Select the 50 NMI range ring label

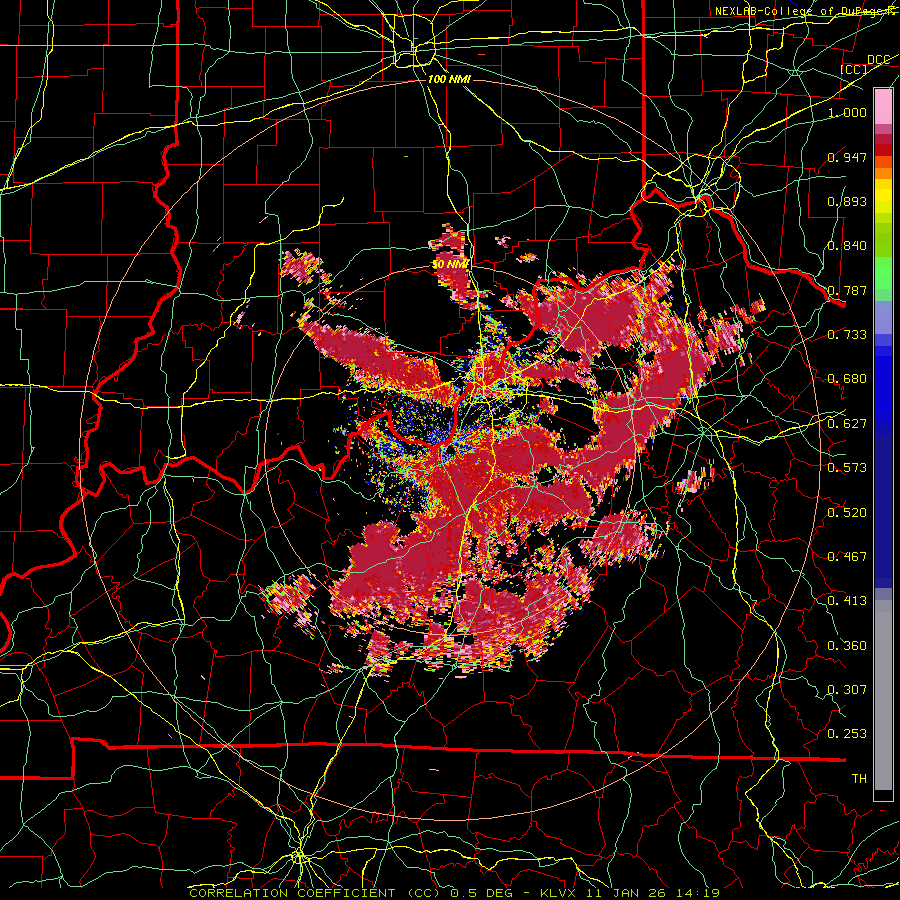click(x=451, y=264)
